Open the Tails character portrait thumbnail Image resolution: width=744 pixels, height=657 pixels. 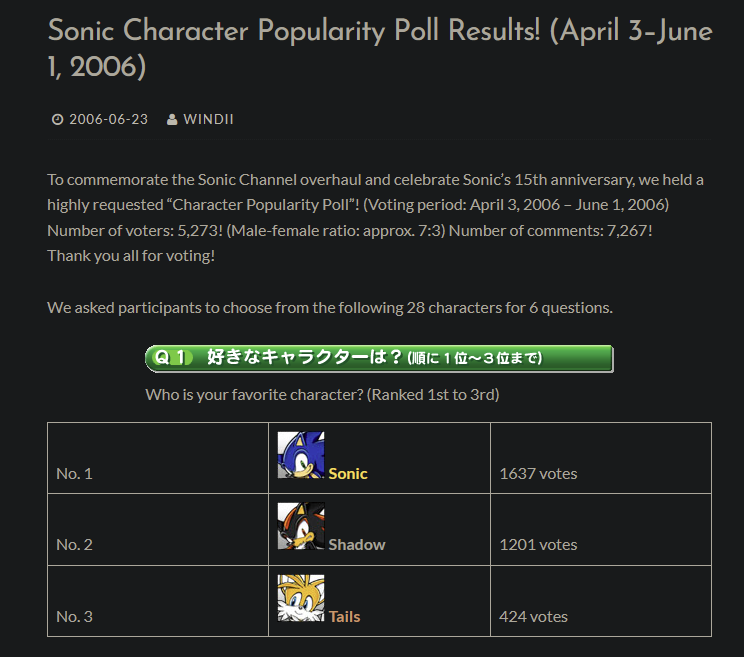301,598
